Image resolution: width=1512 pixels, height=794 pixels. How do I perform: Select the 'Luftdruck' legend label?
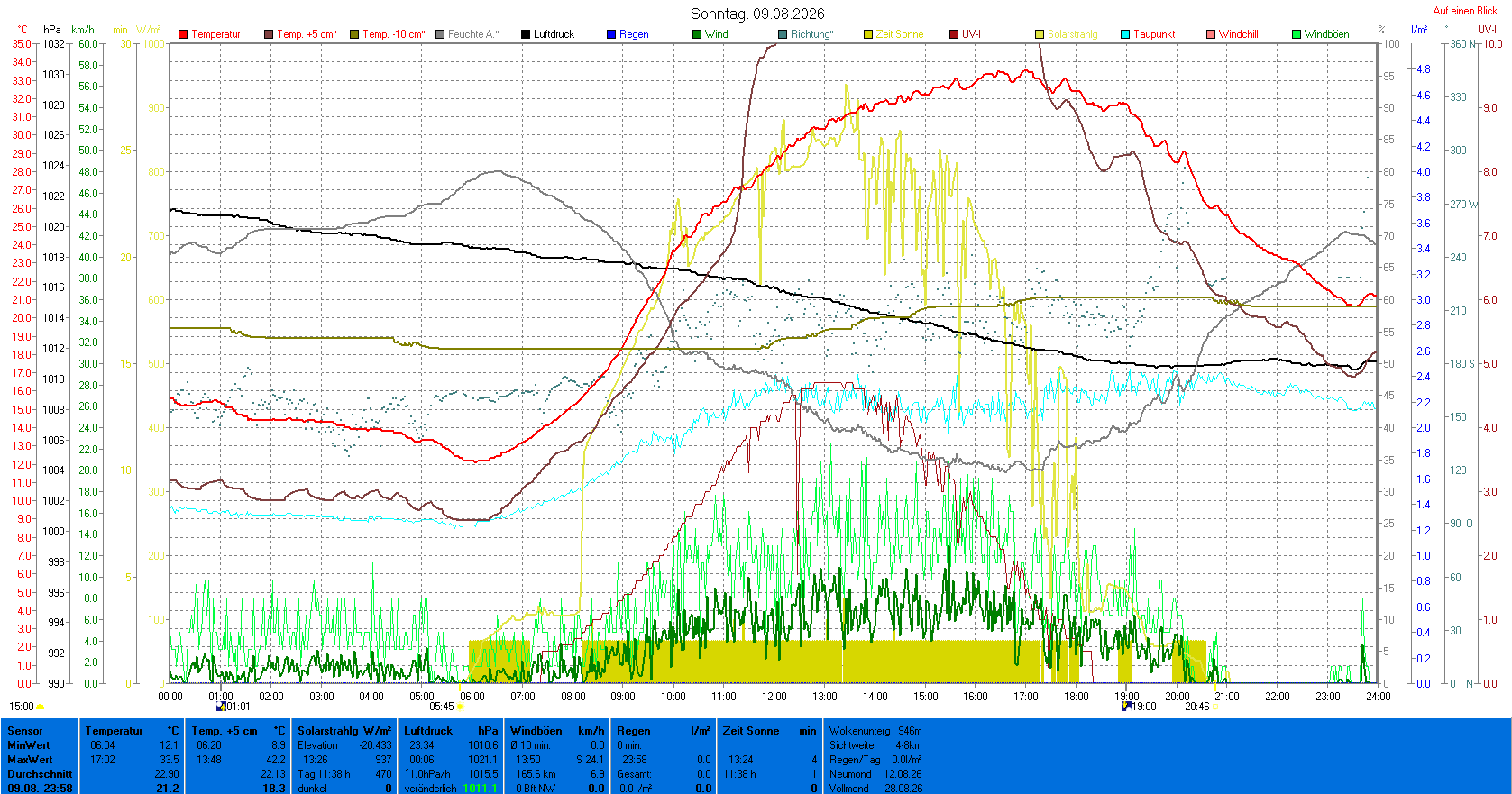[554, 34]
